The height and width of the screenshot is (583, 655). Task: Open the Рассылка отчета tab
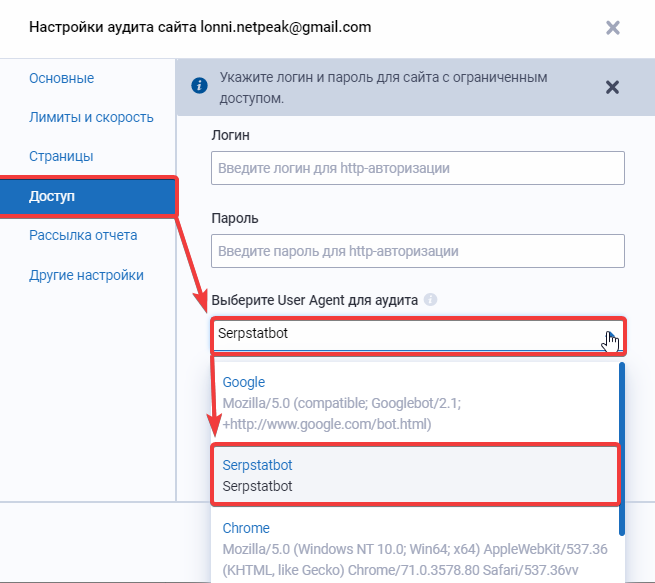83,235
